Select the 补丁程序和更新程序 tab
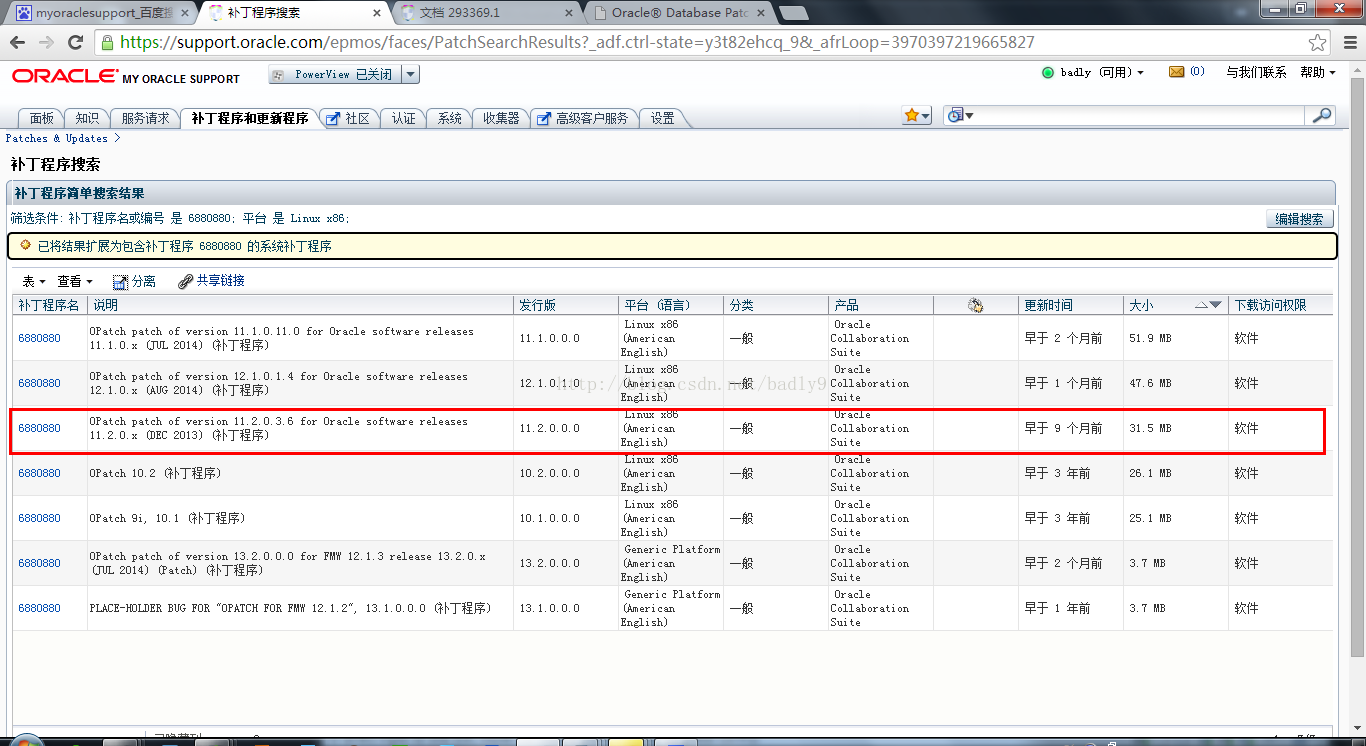Image resolution: width=1366 pixels, height=746 pixels. tap(250, 118)
